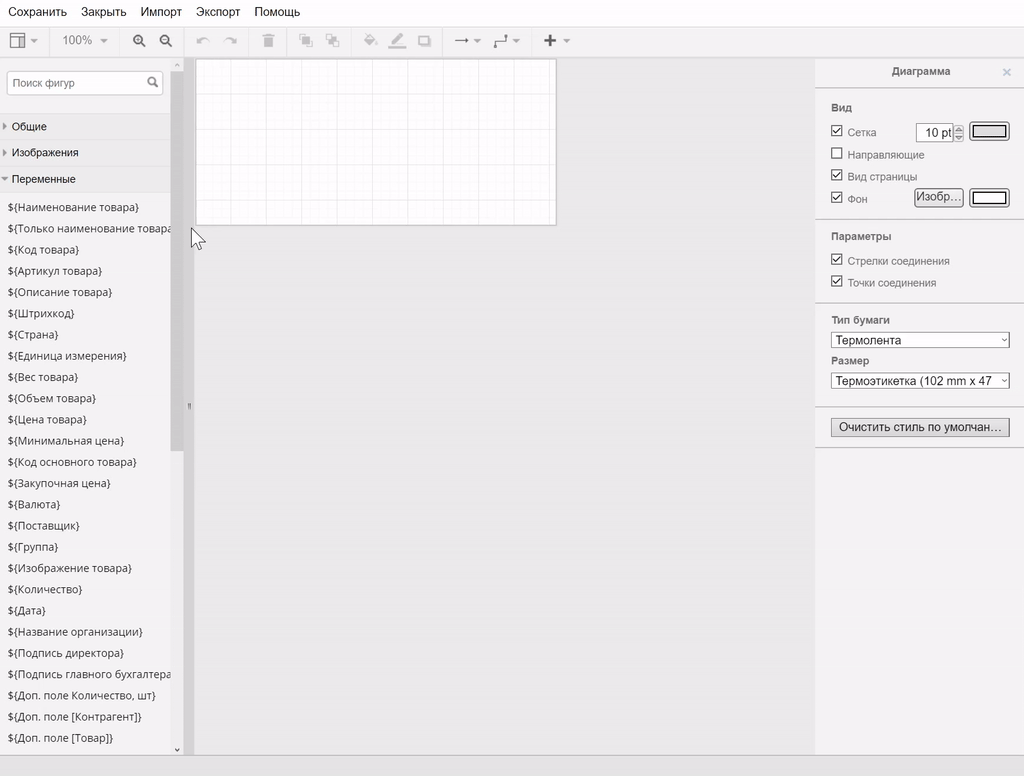Open the Импорт menu
The image size is (1024, 776).
pyautogui.click(x=161, y=12)
